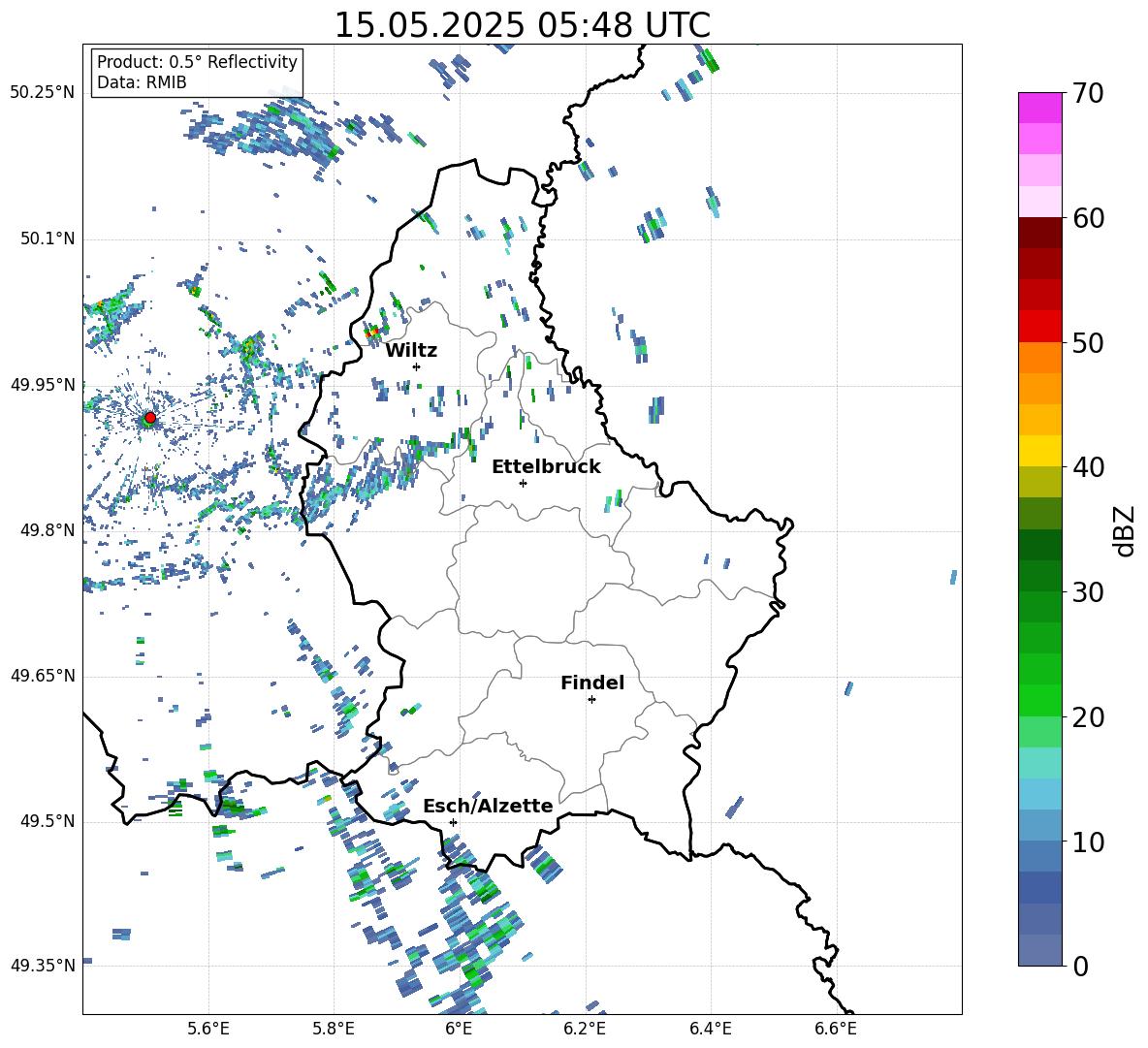Click the 6.4°E longitude label
This screenshot has width=1148, height=1048.
click(x=710, y=1029)
